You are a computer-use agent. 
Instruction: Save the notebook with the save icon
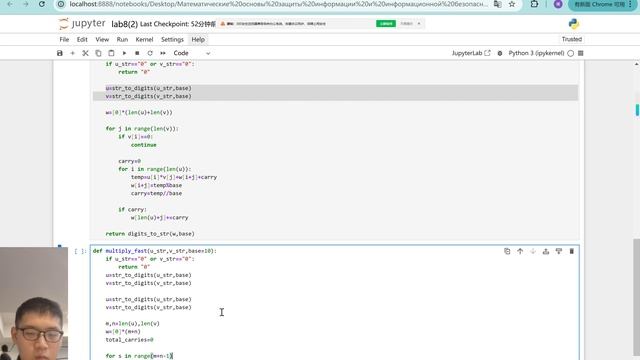click(x=60, y=53)
